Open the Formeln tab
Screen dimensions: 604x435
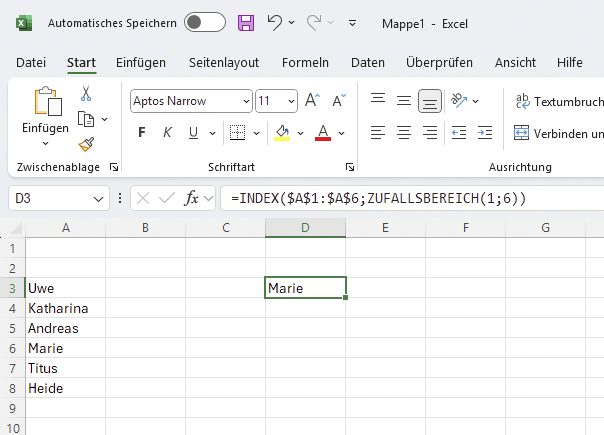pyautogui.click(x=305, y=62)
